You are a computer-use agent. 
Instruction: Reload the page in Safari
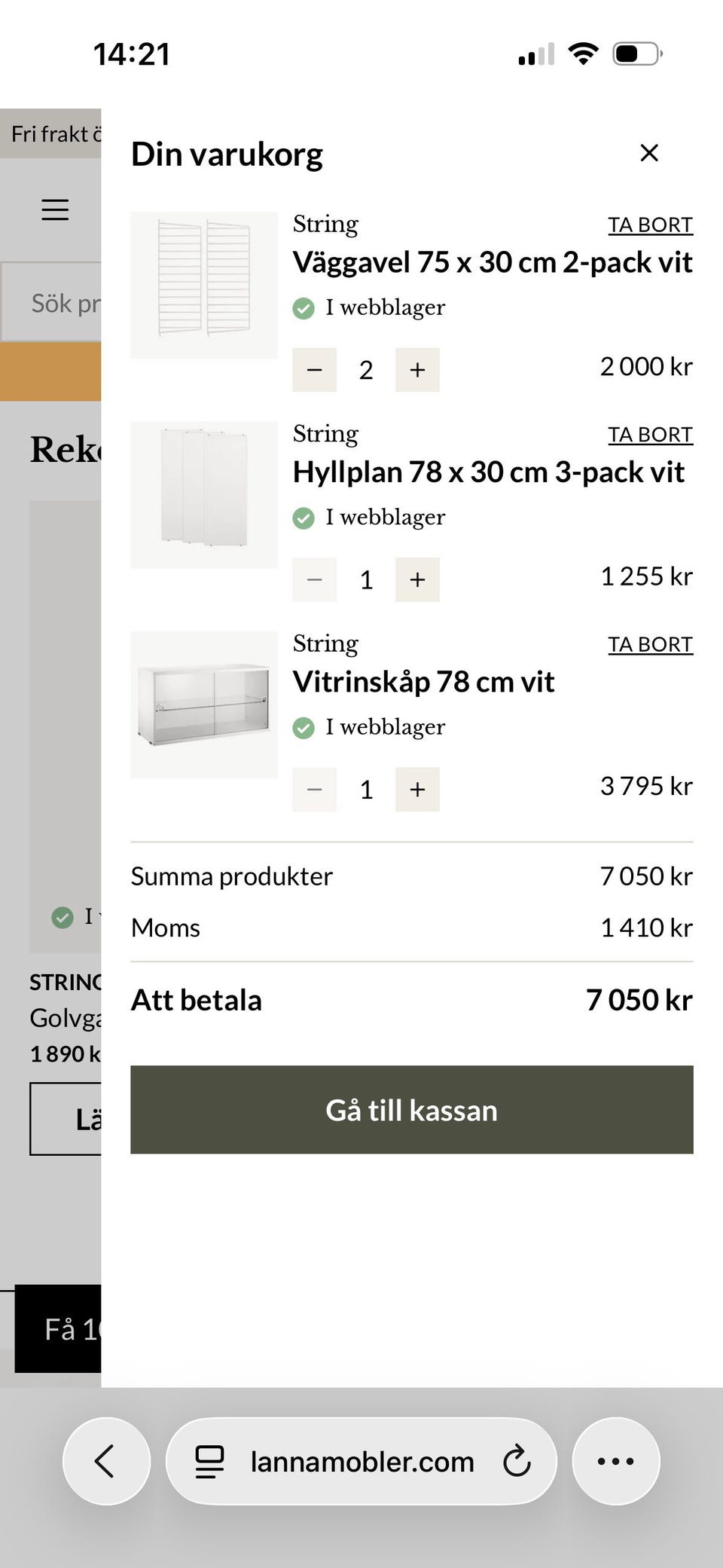click(x=517, y=1460)
